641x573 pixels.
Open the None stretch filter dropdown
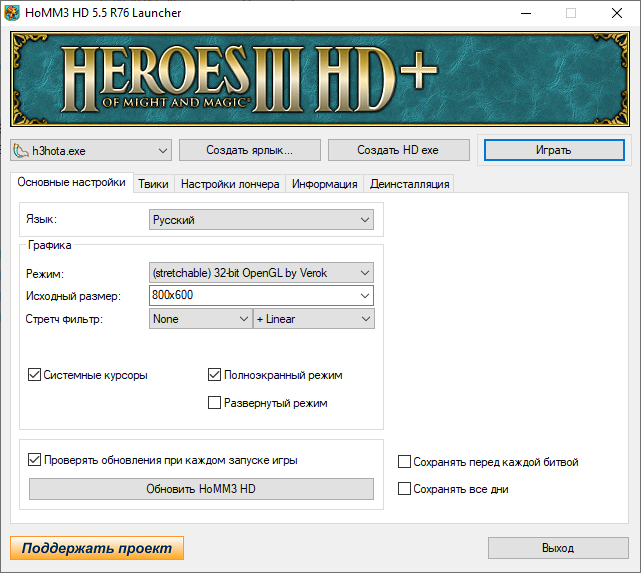coord(200,319)
